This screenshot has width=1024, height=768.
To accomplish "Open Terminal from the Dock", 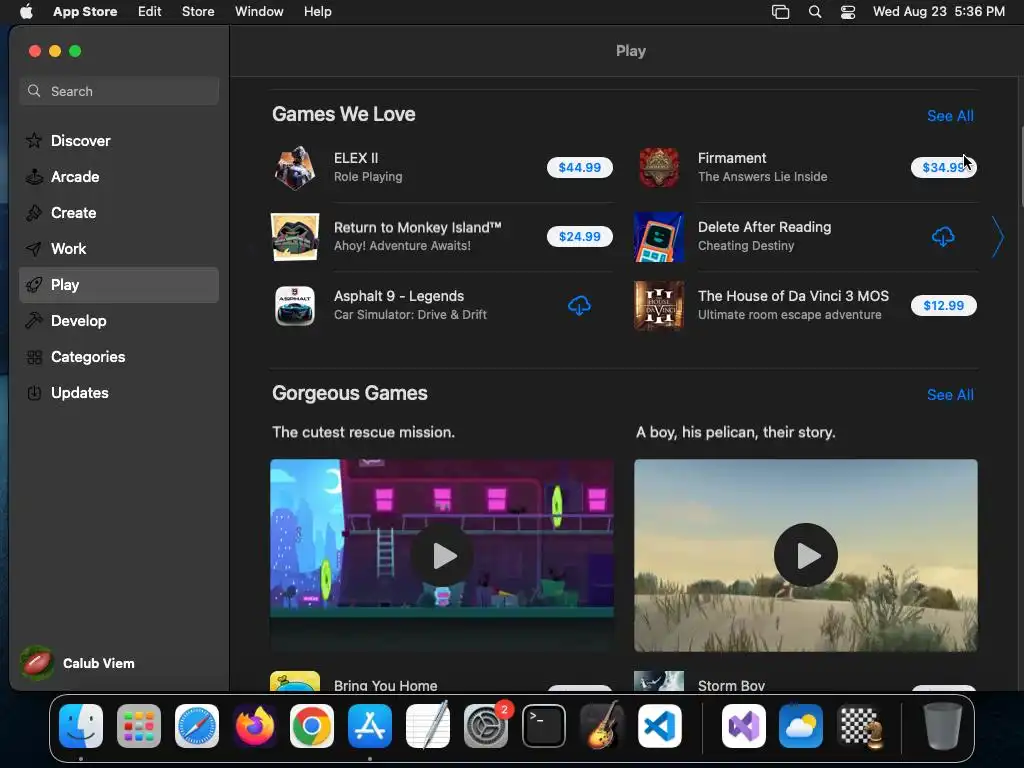I will (543, 726).
